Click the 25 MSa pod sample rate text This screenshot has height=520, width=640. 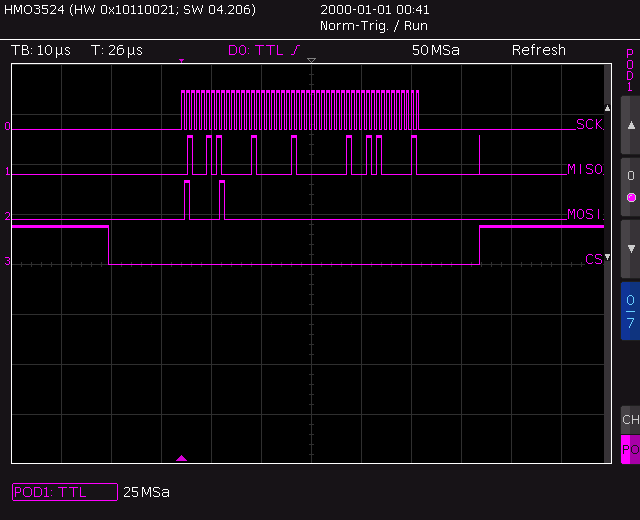coord(146,492)
